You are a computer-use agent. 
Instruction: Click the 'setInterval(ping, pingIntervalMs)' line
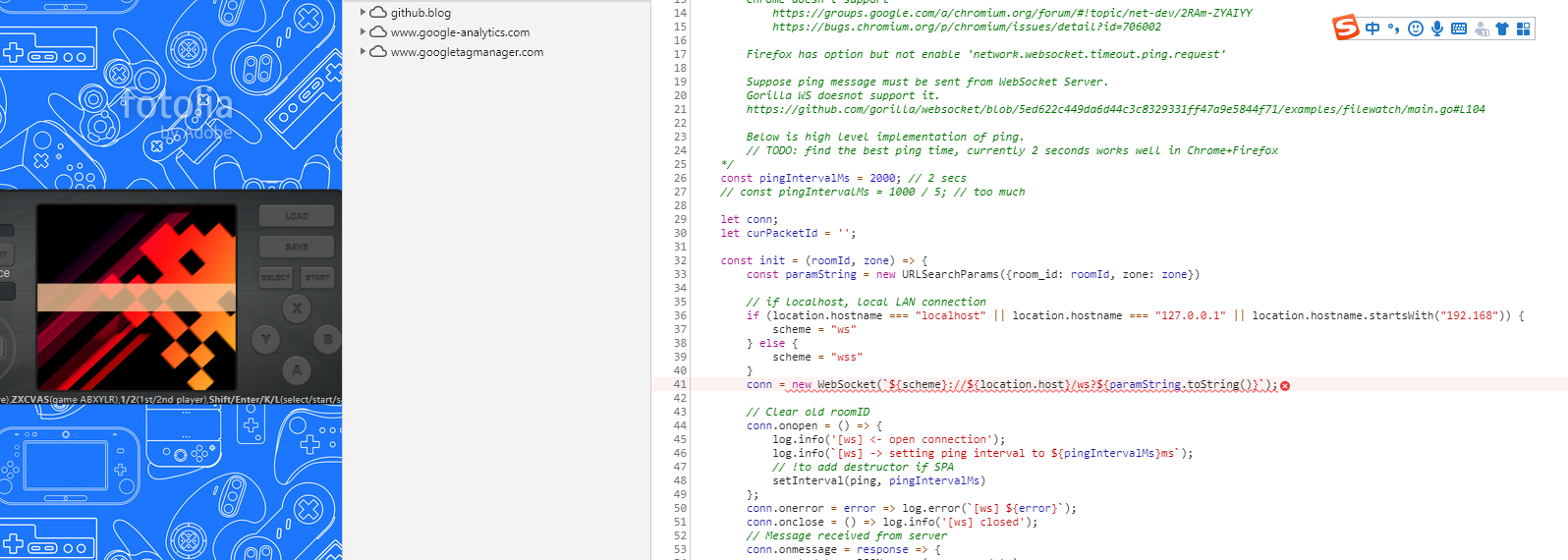pos(878,480)
